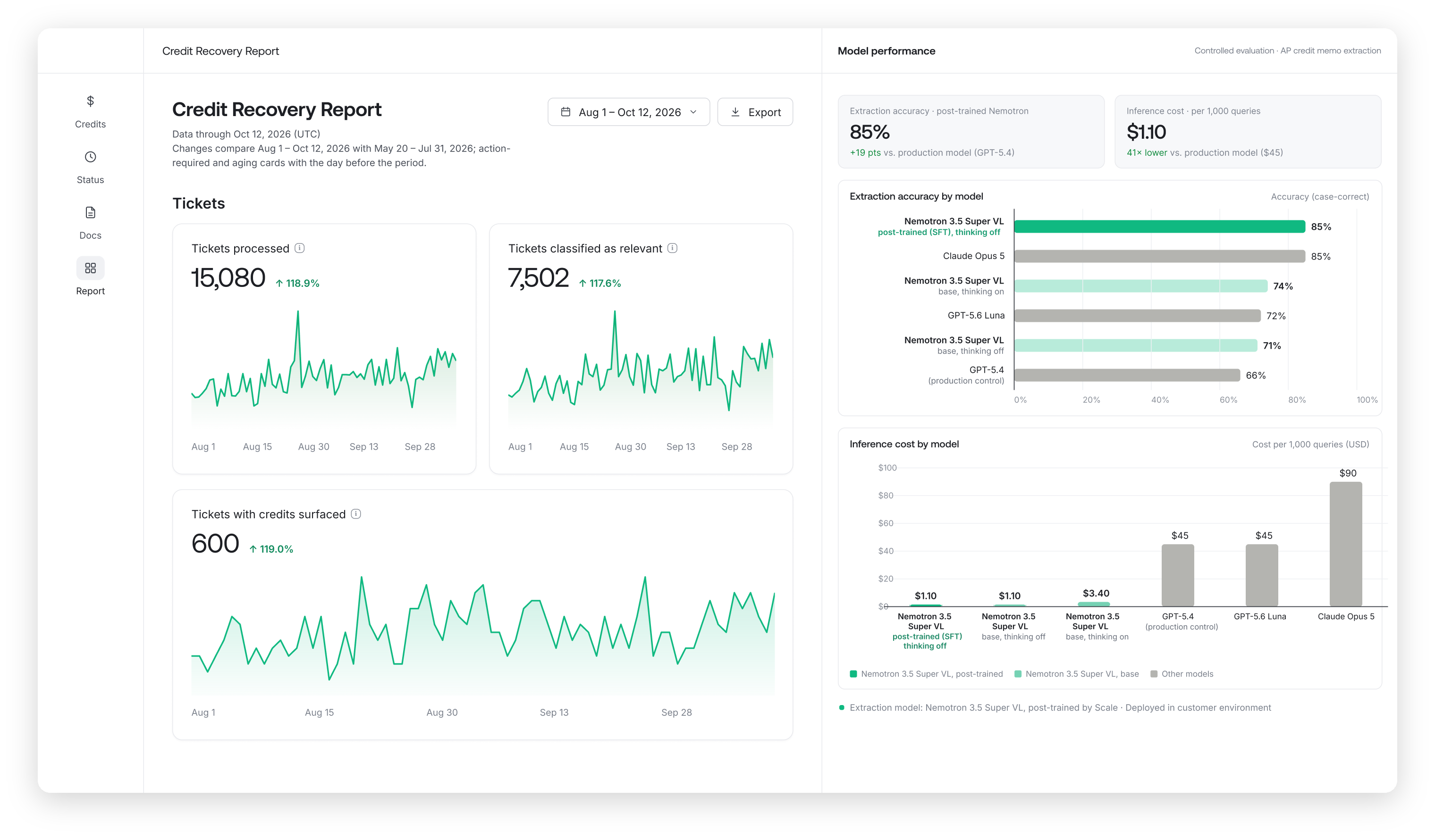
Task: Click the '41× lower' comparison text
Action: pyautogui.click(x=1146, y=152)
